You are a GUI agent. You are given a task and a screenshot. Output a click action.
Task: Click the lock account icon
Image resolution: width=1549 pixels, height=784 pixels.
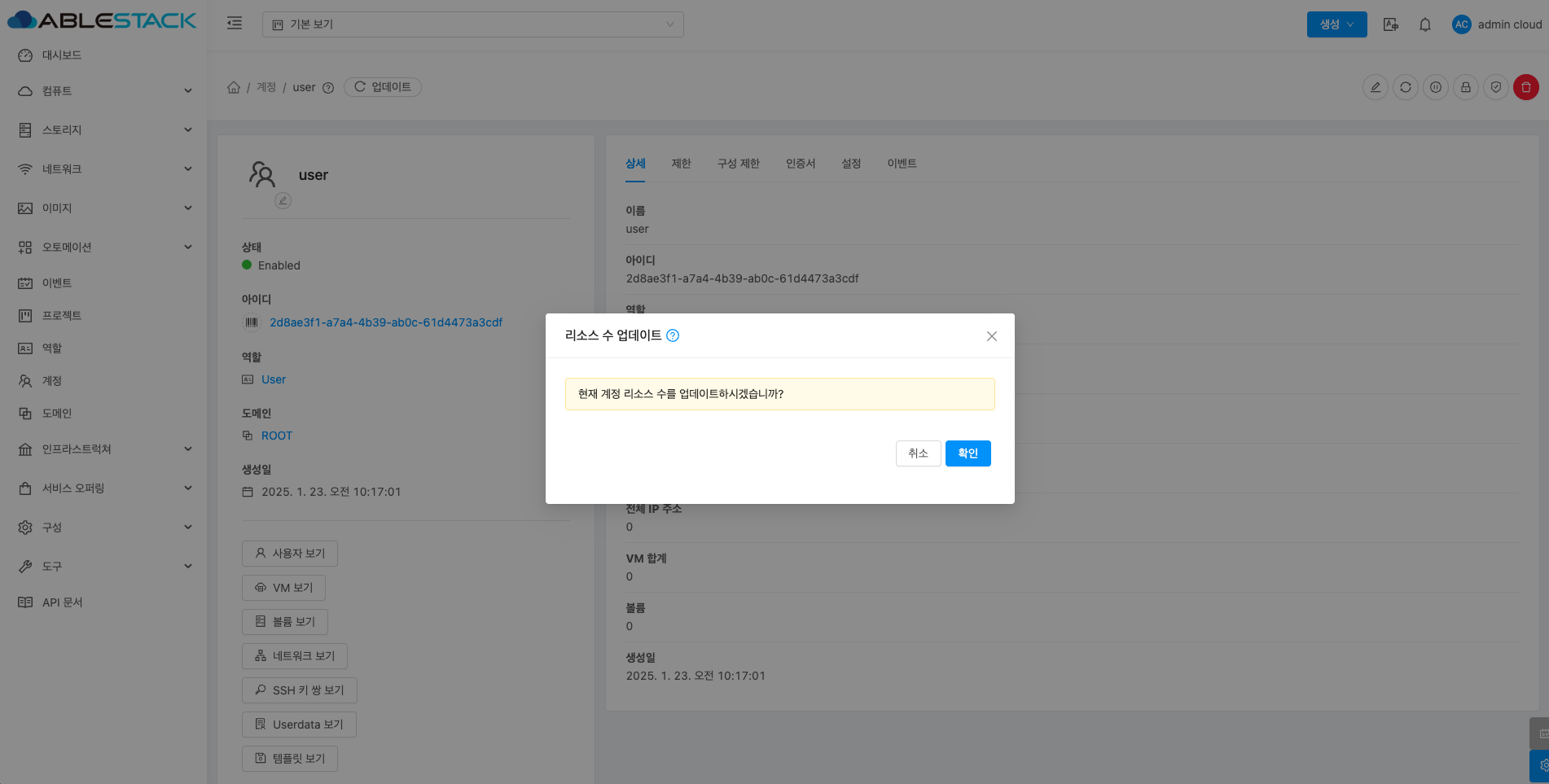pyautogui.click(x=1466, y=87)
